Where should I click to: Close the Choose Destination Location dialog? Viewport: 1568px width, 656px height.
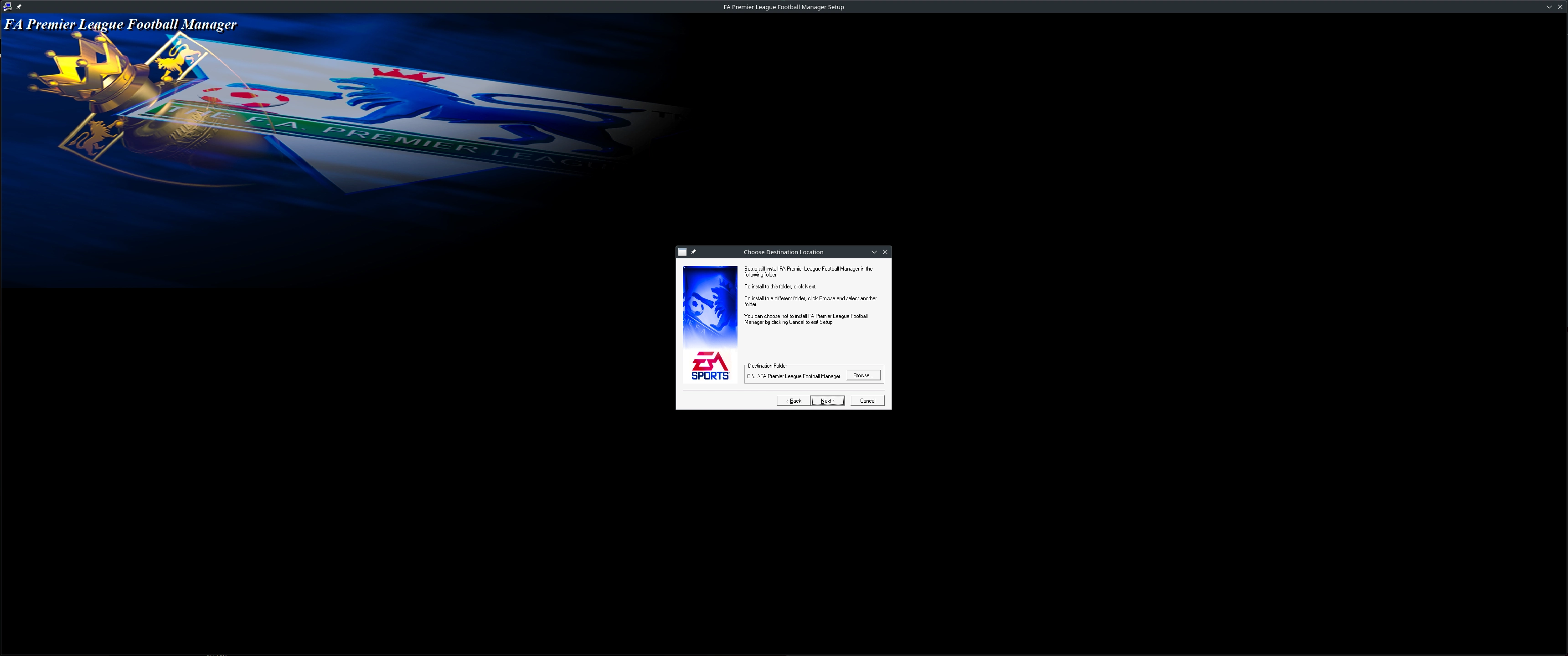pos(885,252)
